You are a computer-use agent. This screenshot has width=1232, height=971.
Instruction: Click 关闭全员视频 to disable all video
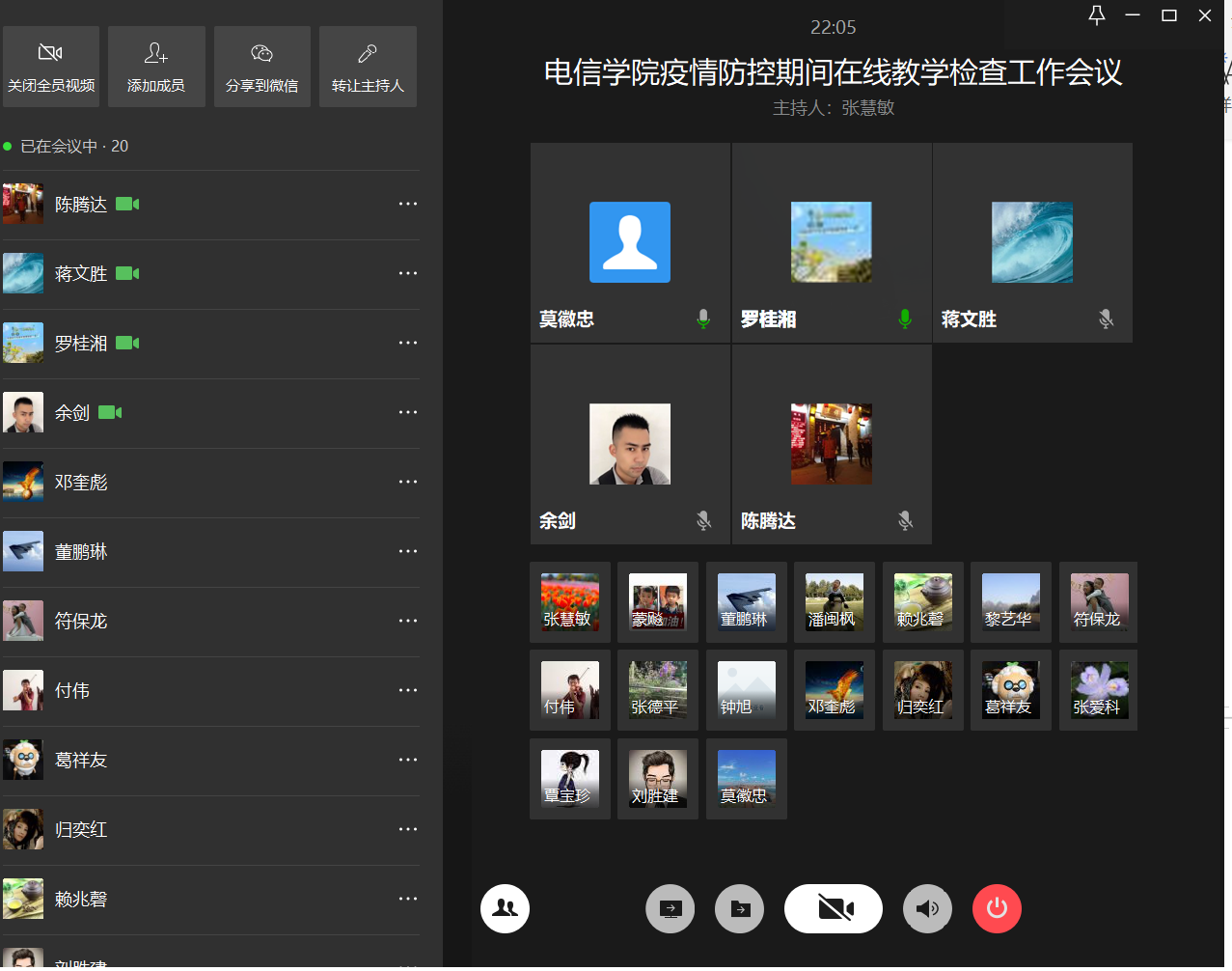[x=51, y=67]
